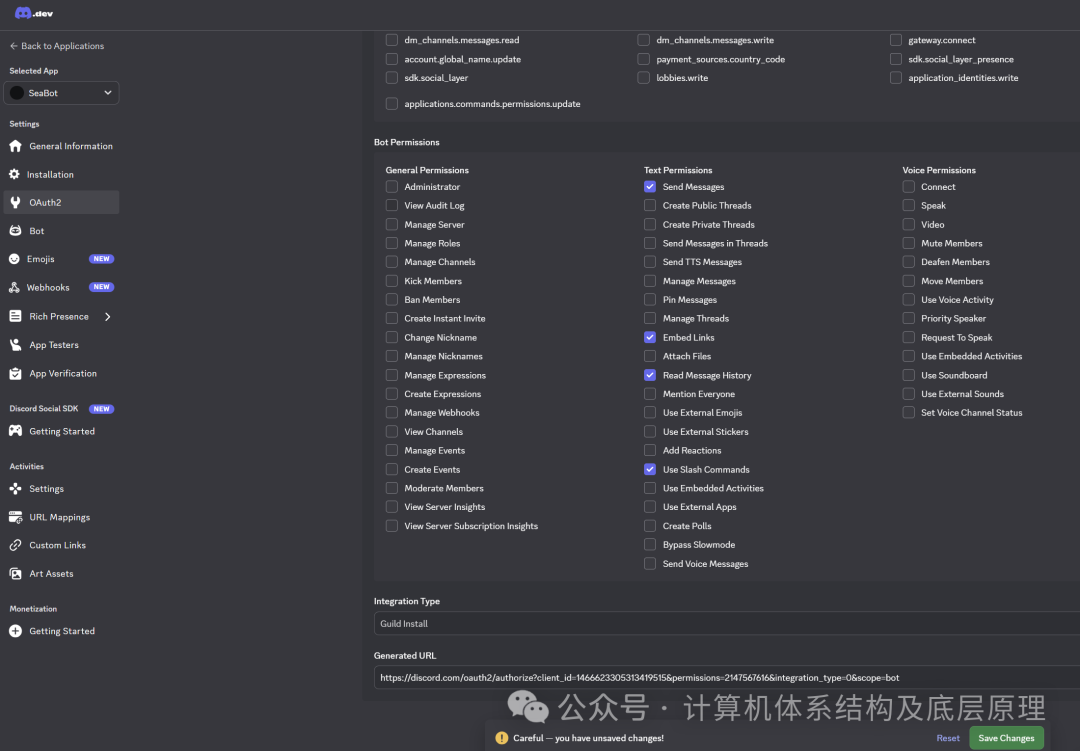Viewport: 1080px width, 751px height.
Task: Uncheck the Embed Links permission
Action: (650, 338)
